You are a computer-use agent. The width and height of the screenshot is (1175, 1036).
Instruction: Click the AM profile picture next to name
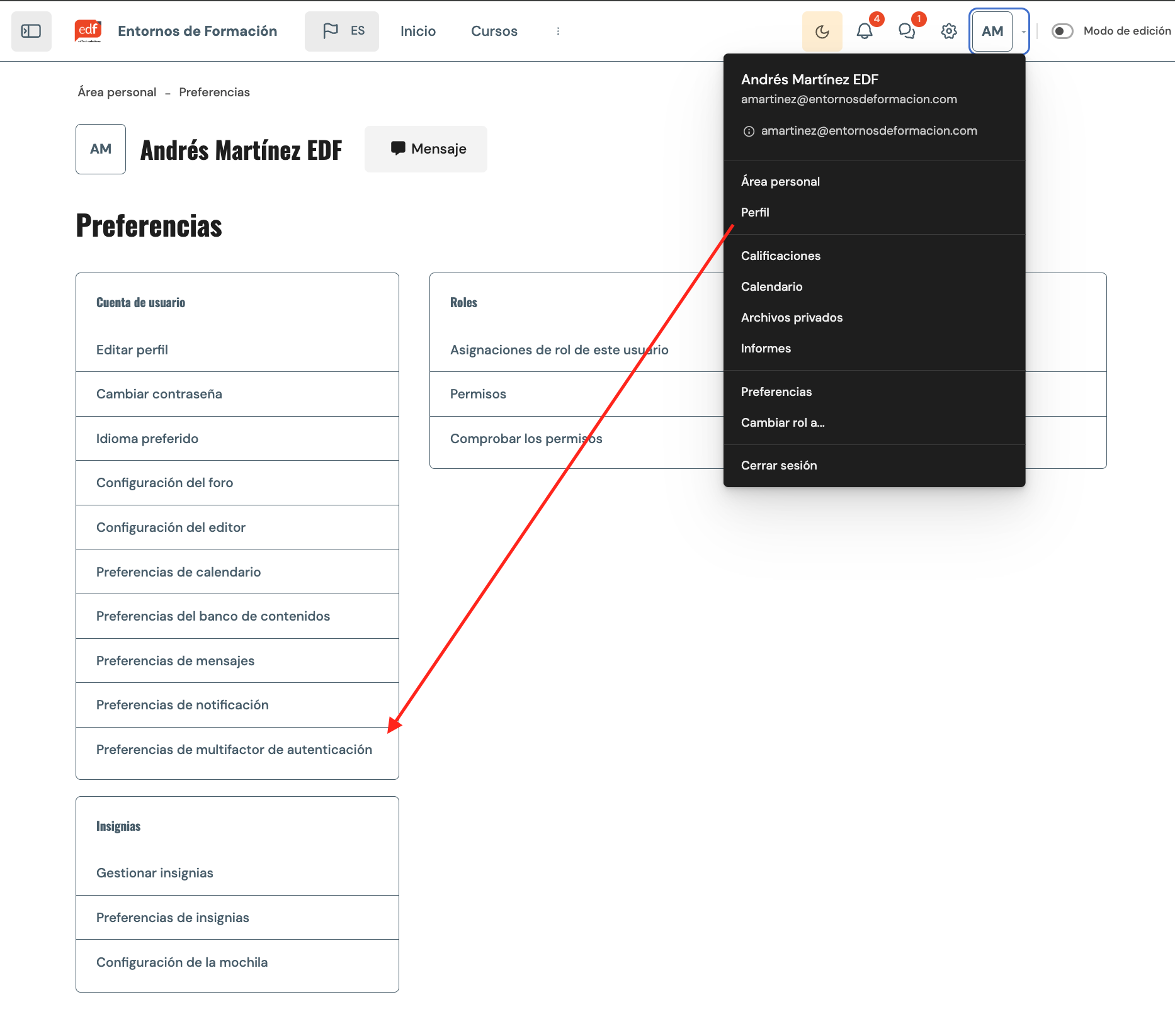(101, 149)
